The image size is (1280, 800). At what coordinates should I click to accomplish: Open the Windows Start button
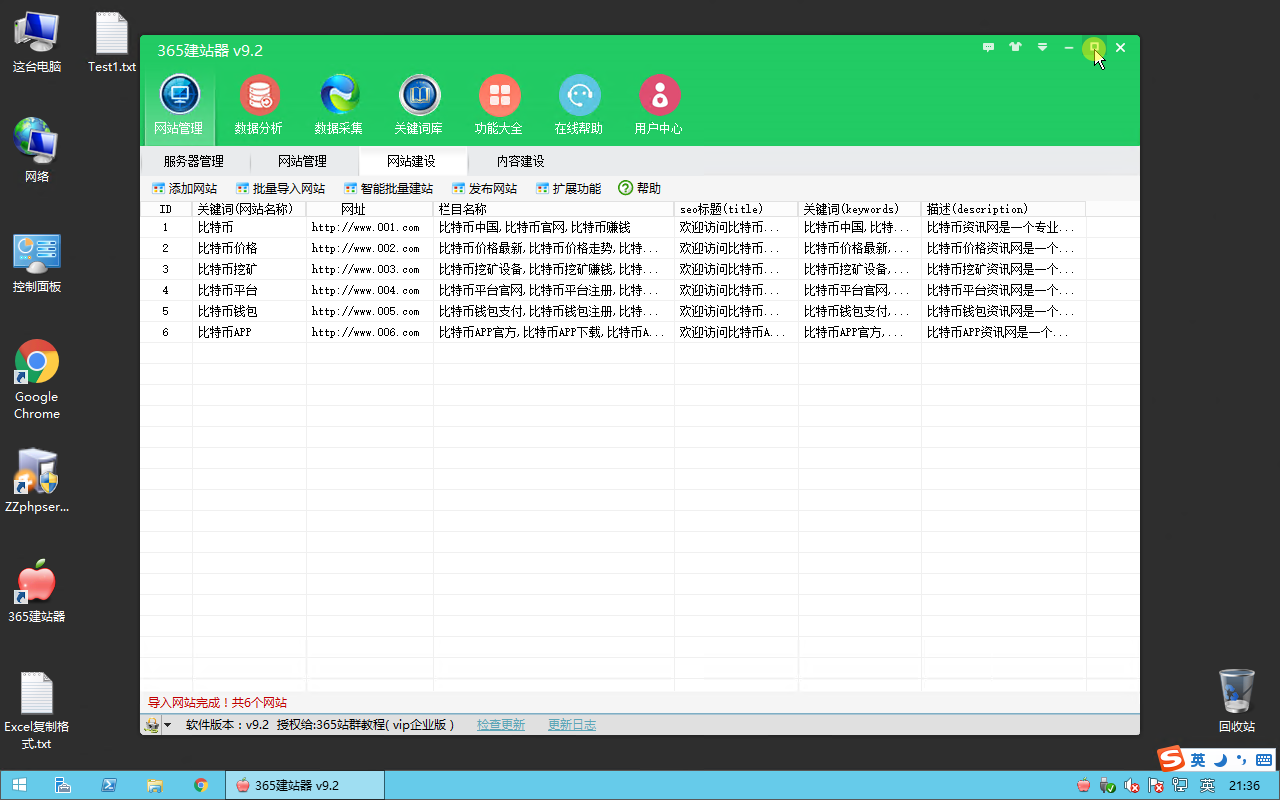19,785
